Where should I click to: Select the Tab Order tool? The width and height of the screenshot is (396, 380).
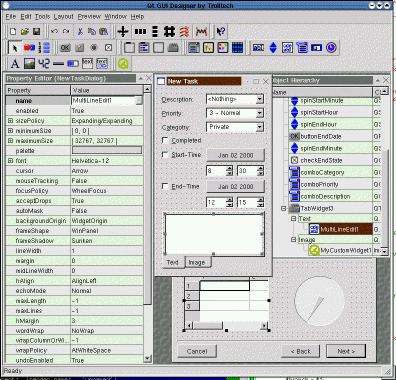[44, 48]
